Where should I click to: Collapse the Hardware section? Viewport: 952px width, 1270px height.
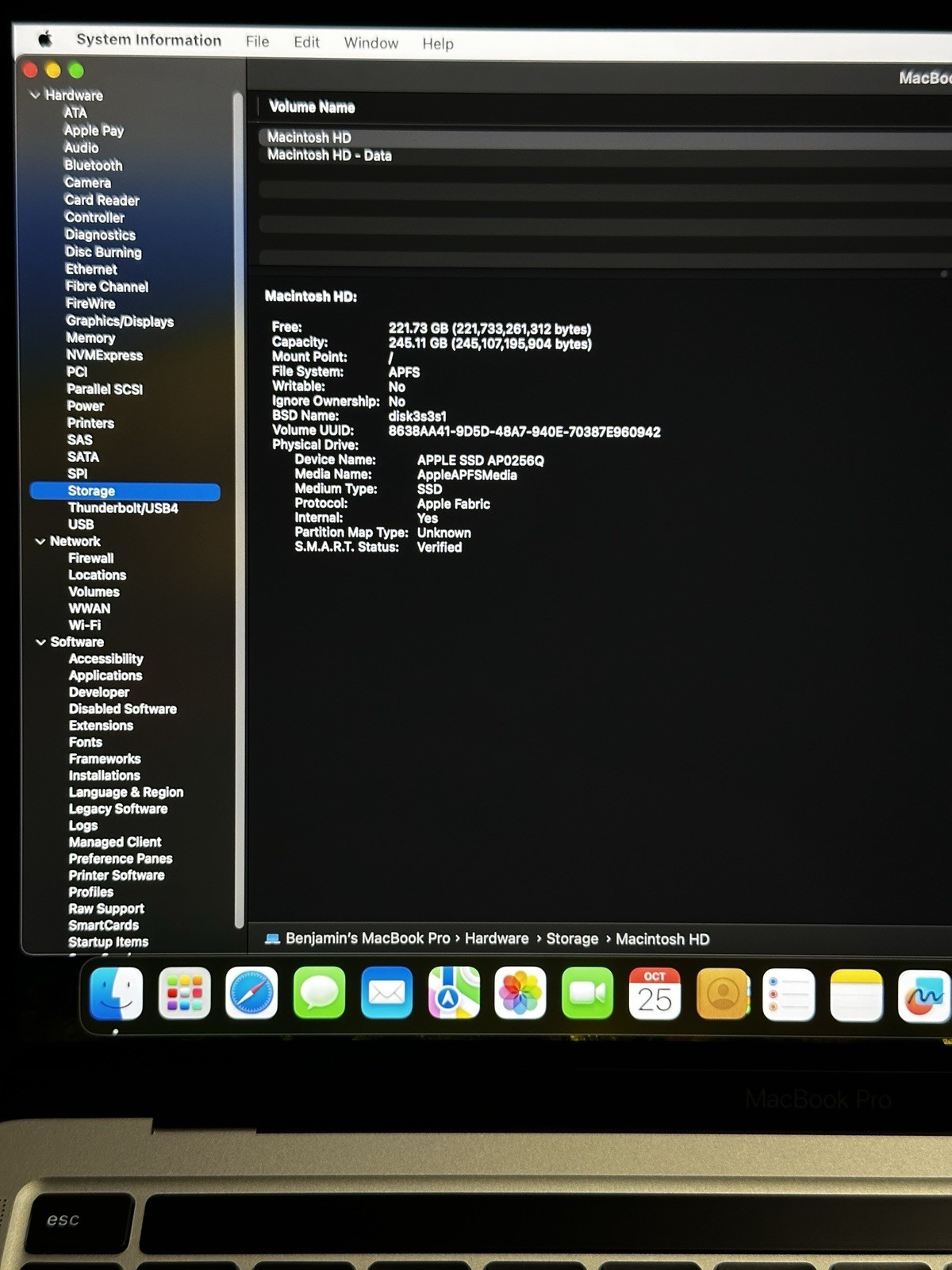(35, 95)
